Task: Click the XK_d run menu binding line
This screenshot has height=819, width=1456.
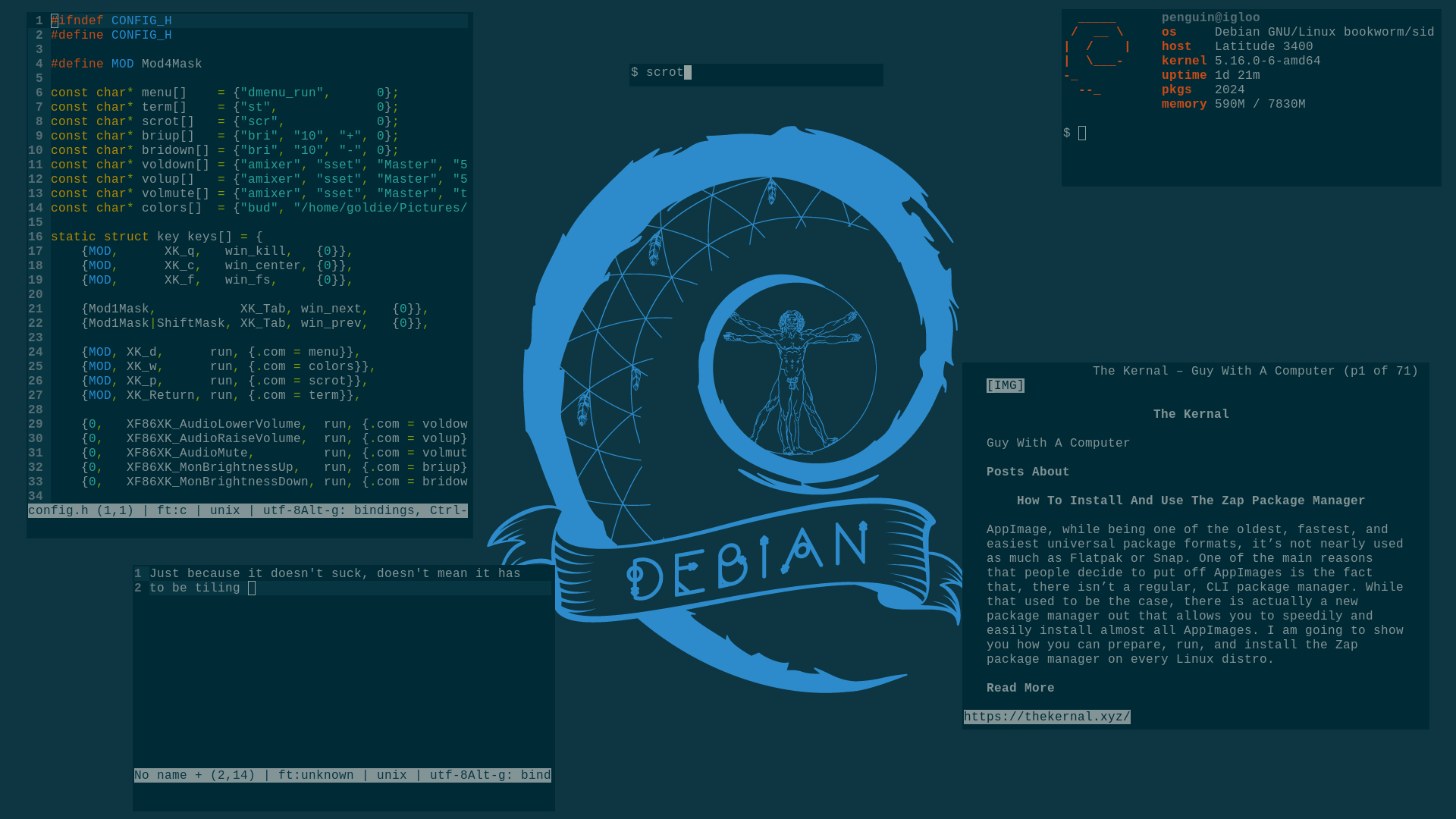Action: [221, 353]
